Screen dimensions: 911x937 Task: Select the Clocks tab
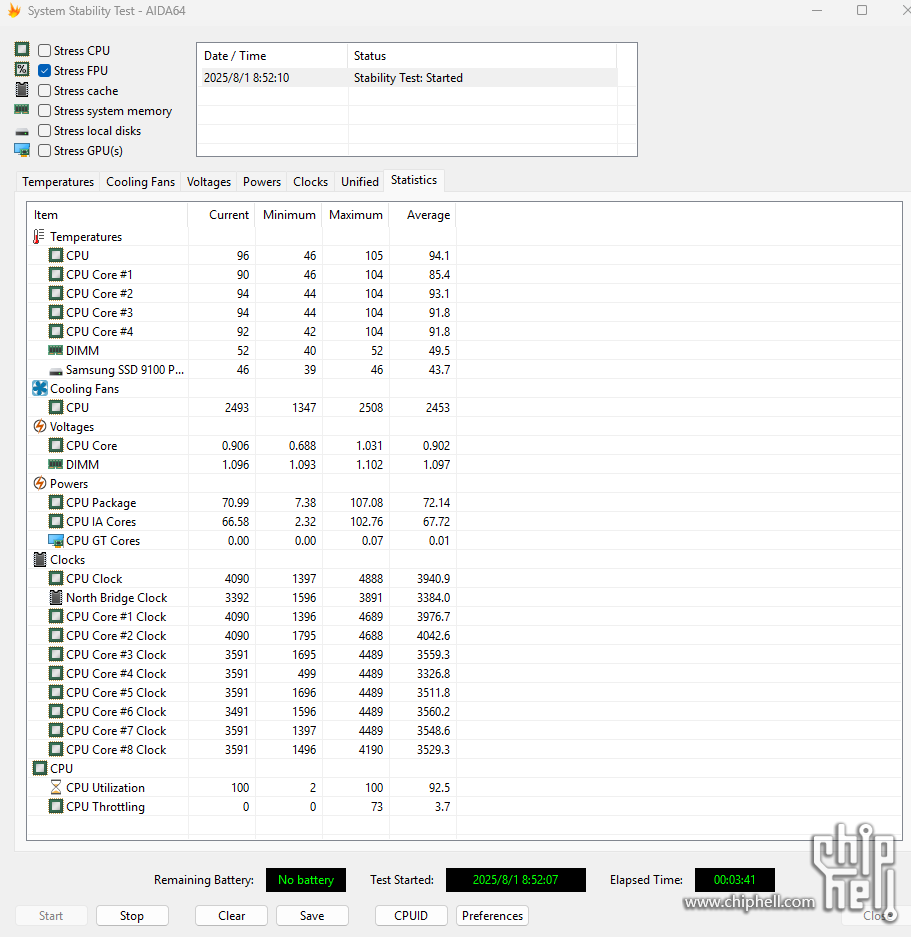tap(310, 182)
